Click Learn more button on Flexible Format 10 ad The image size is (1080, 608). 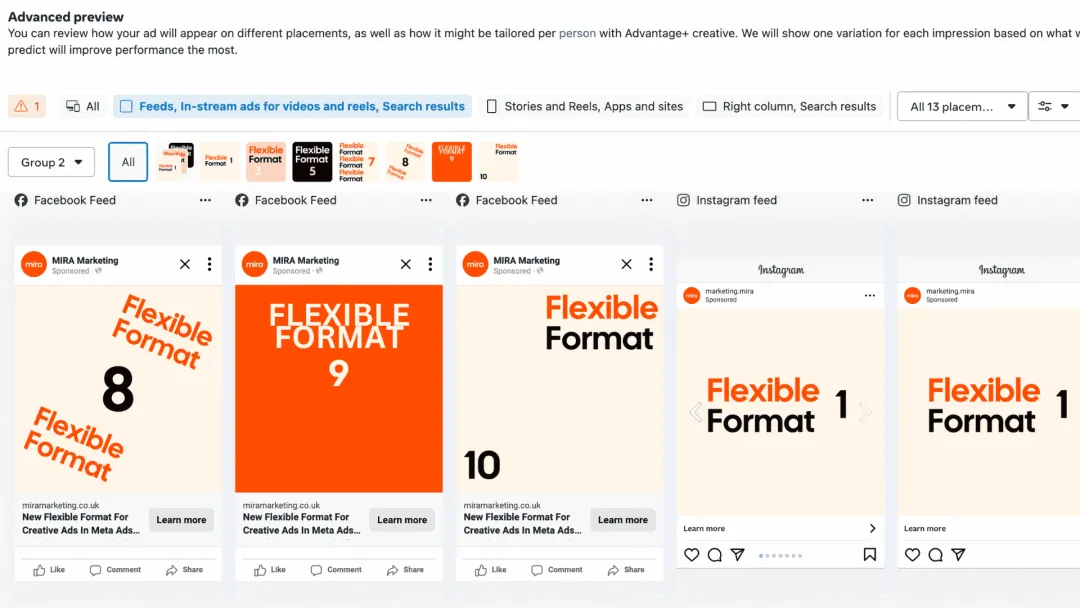(623, 520)
